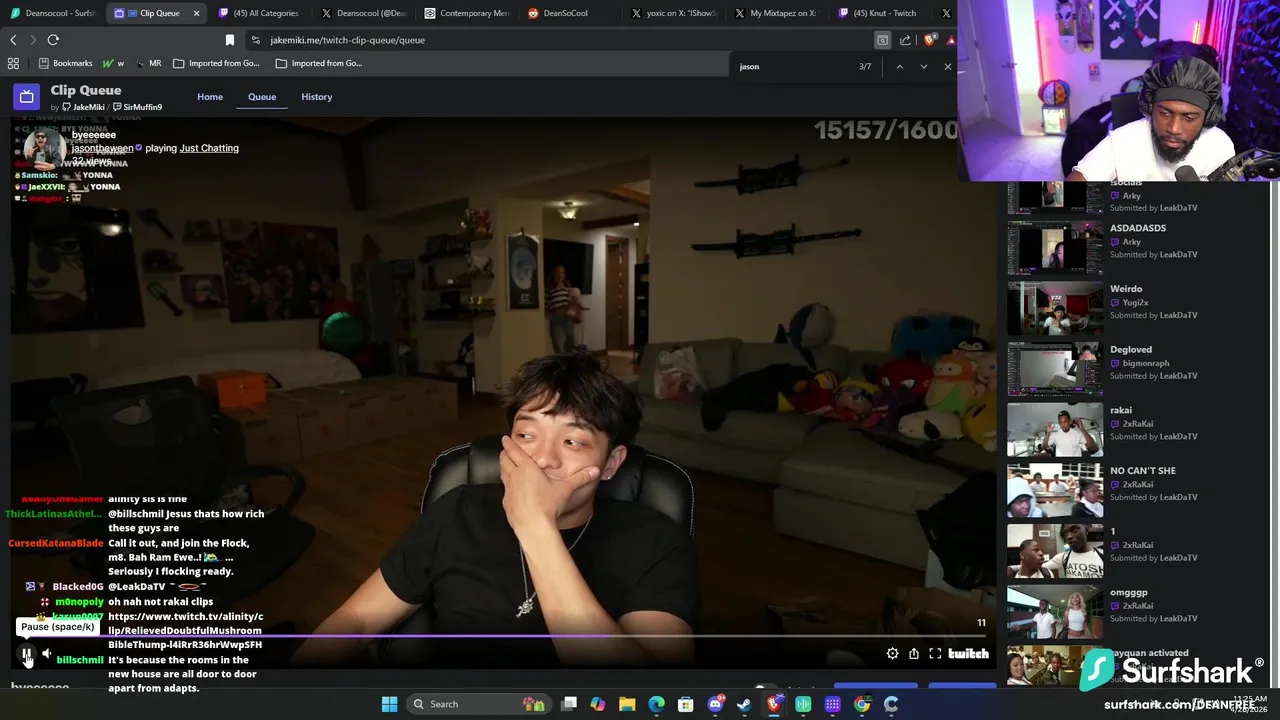The image size is (1280, 720).
Task: Switch to the (45) All Categories tab
Action: 258,13
